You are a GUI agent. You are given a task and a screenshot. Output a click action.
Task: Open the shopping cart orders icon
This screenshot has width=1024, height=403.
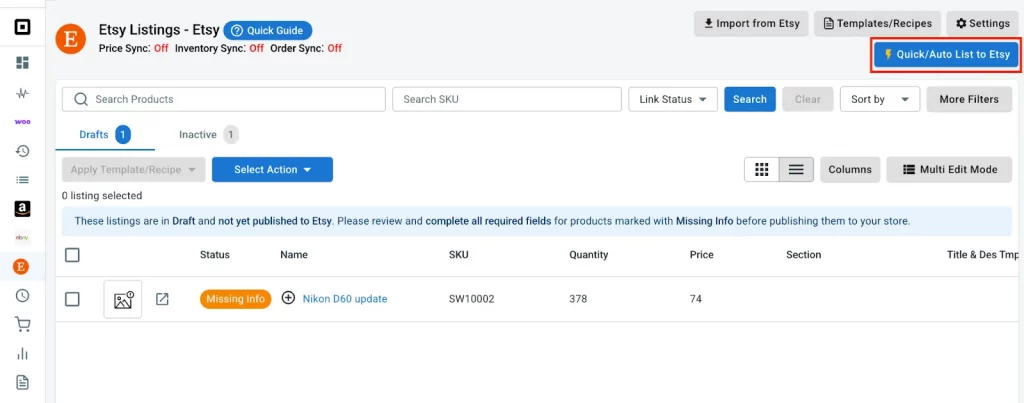tap(21, 324)
